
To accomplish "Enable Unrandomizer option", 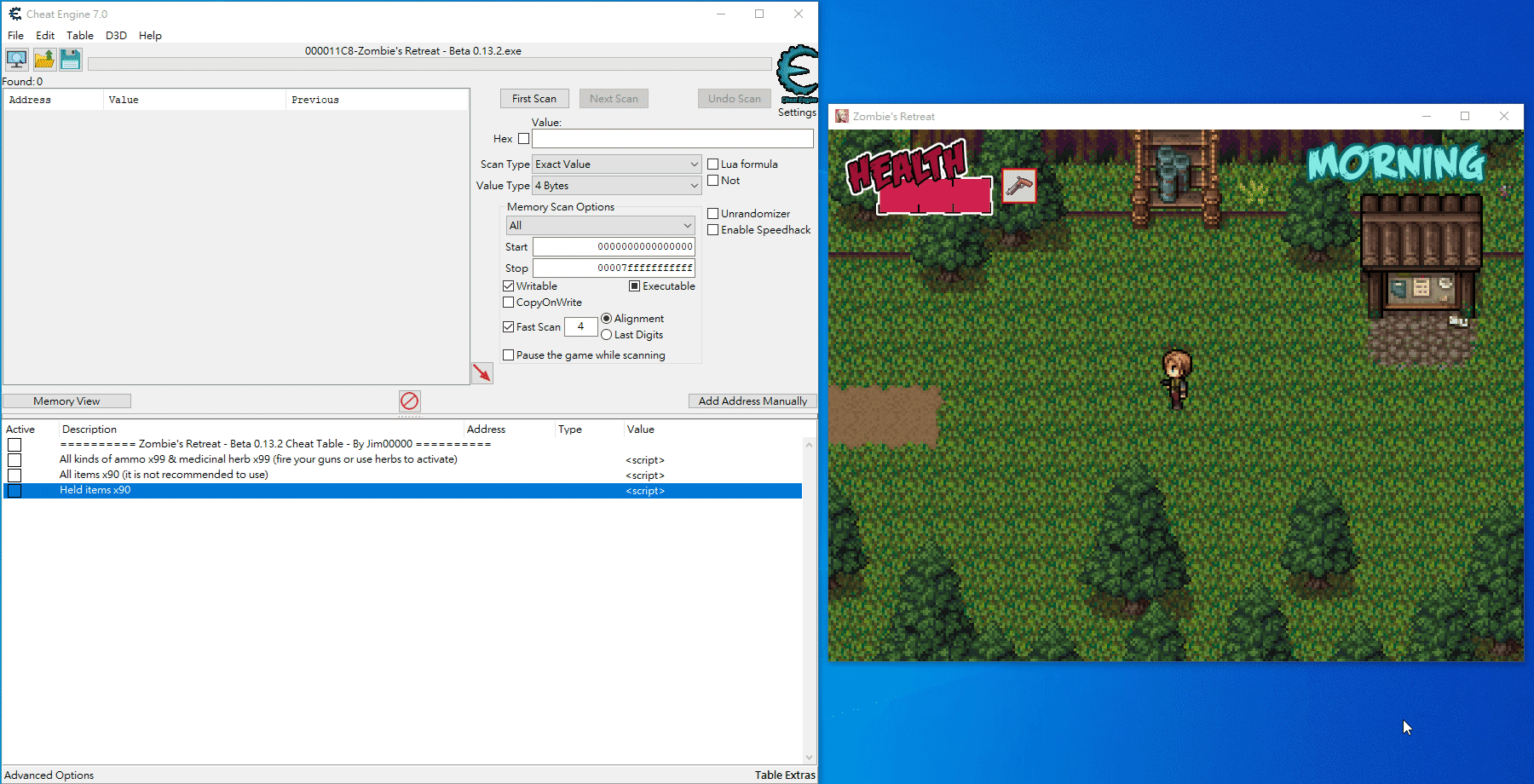I will tap(712, 214).
